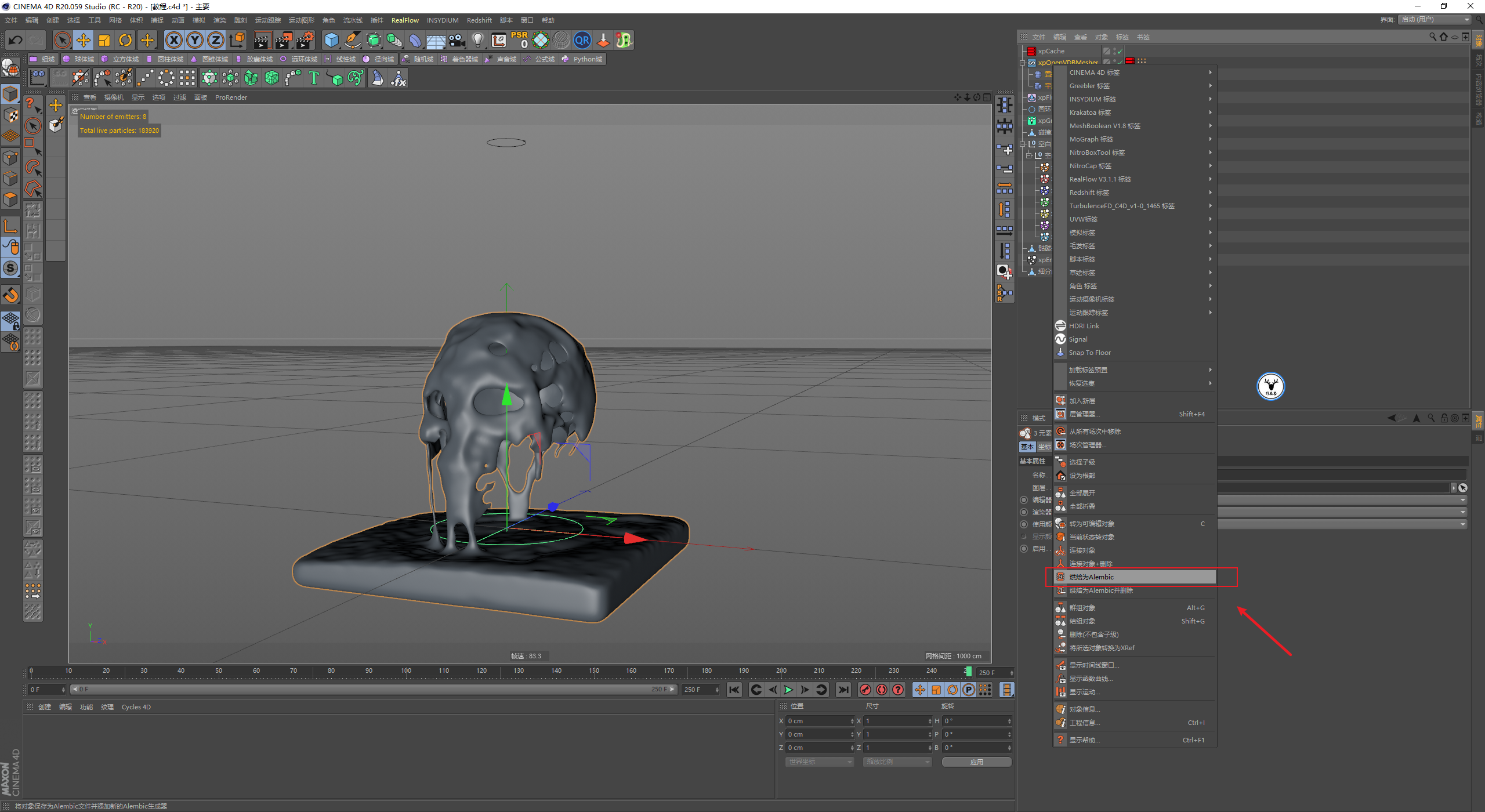Toggle the point-level animation dots button
The width and height of the screenshot is (1485, 812).
(985, 690)
